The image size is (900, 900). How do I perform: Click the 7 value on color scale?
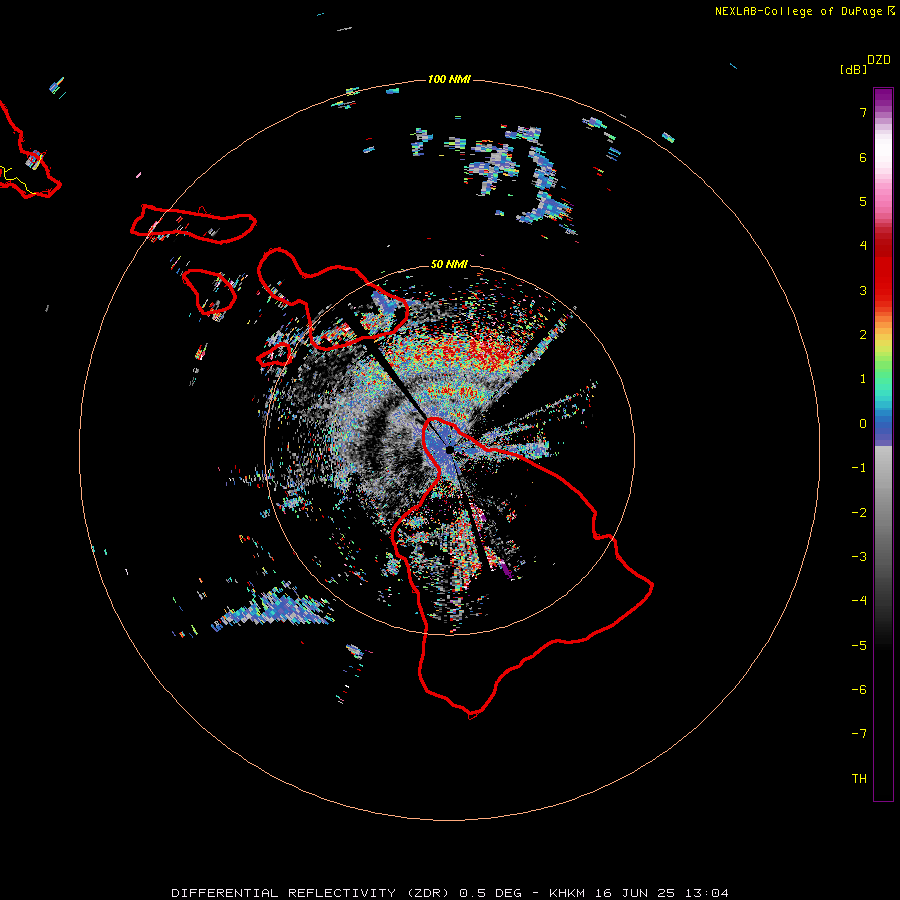point(863,112)
